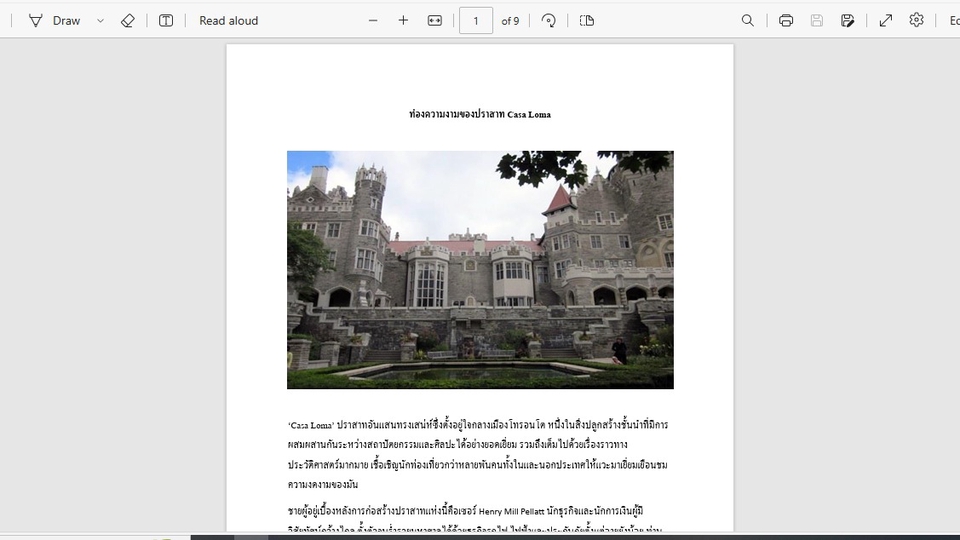Select the Draw pen tool

click(54, 21)
